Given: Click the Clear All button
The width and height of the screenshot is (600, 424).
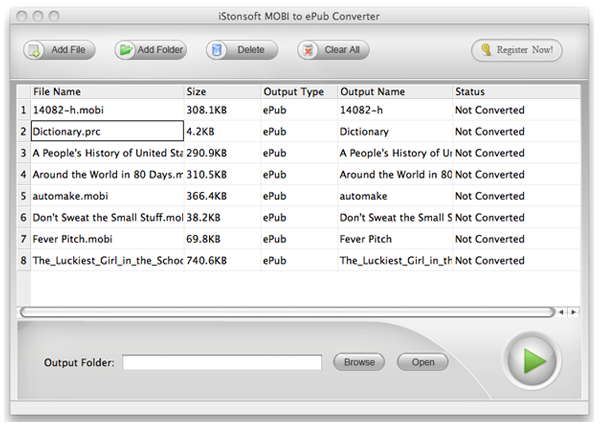Looking at the screenshot, I should click(333, 50).
